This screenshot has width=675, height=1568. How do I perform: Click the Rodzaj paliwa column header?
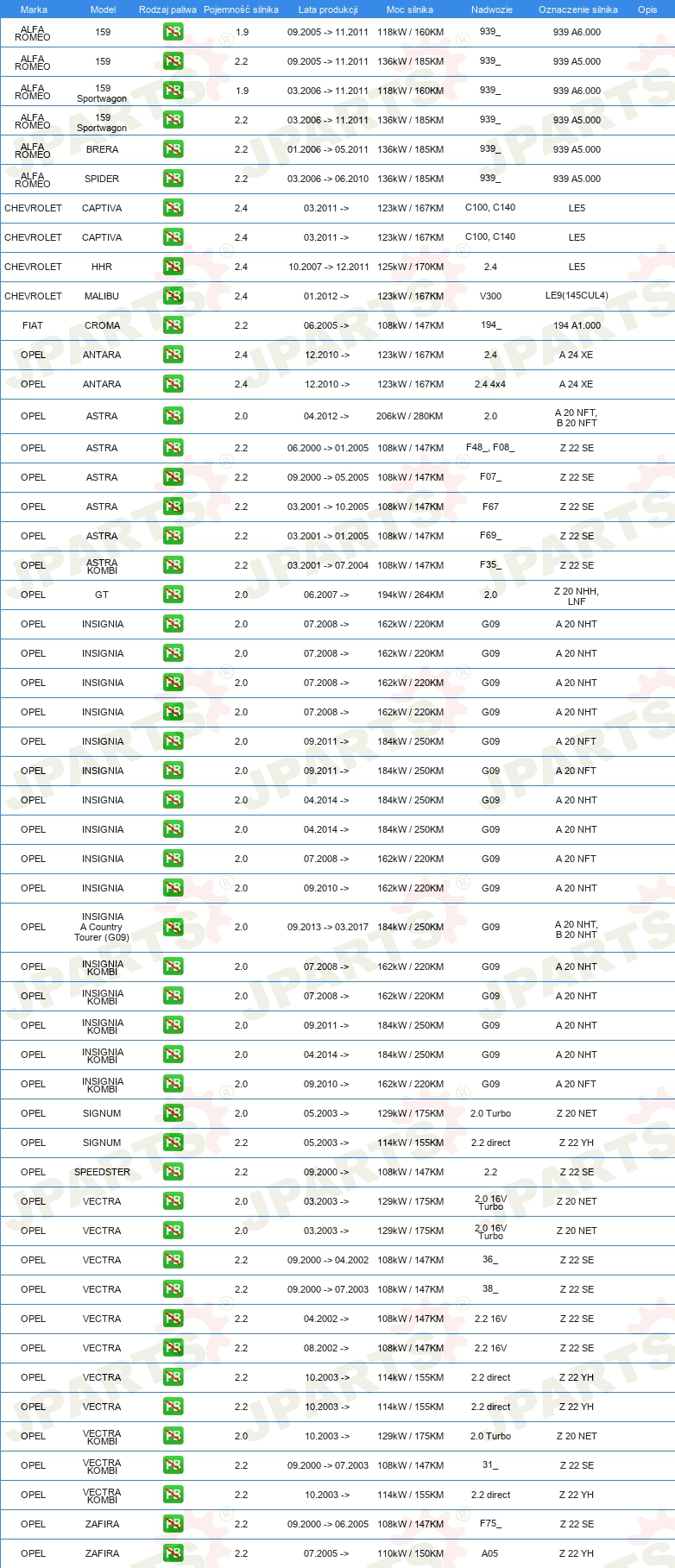[167, 9]
